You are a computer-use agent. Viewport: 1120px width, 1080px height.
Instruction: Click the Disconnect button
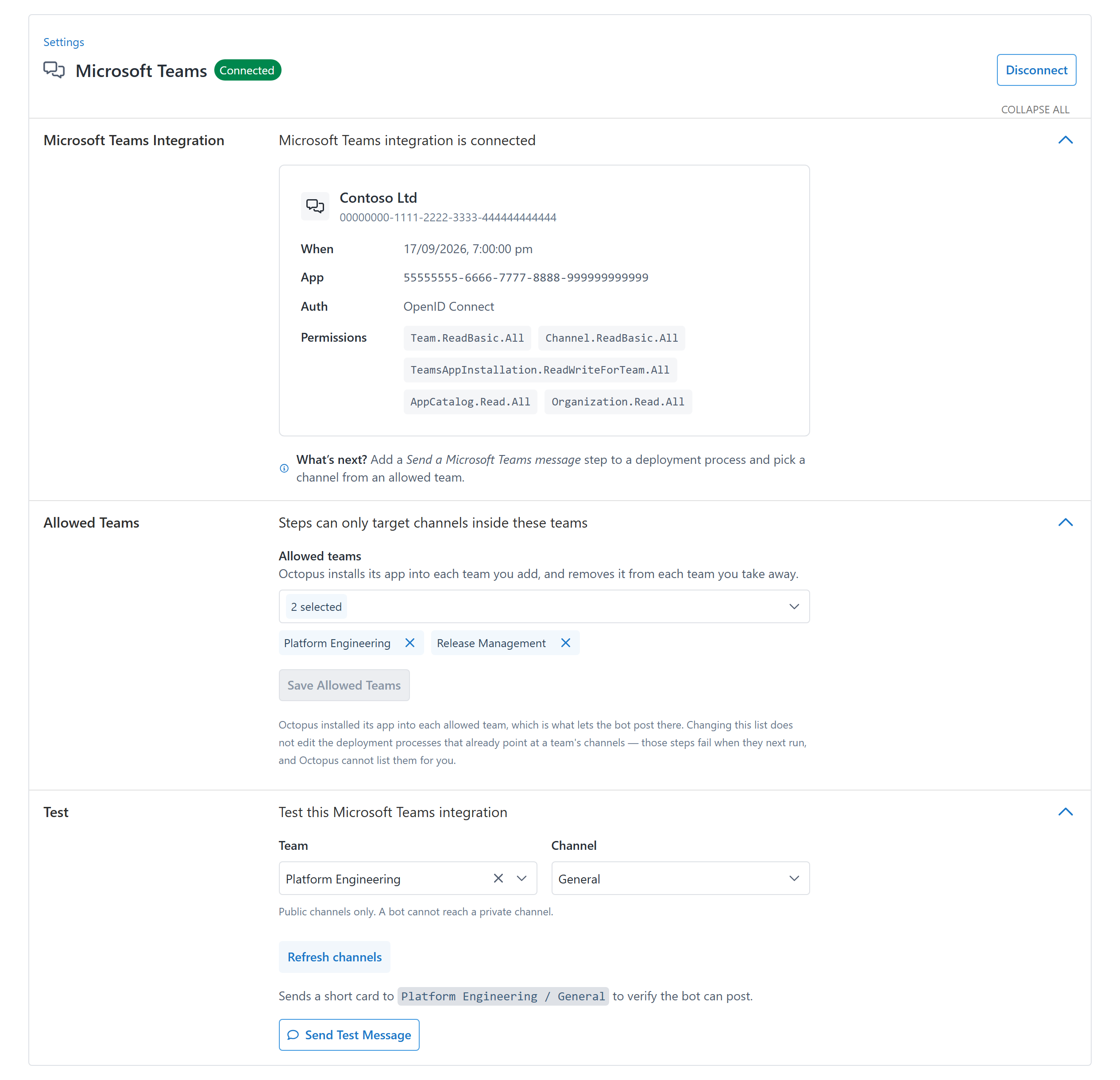point(1036,70)
